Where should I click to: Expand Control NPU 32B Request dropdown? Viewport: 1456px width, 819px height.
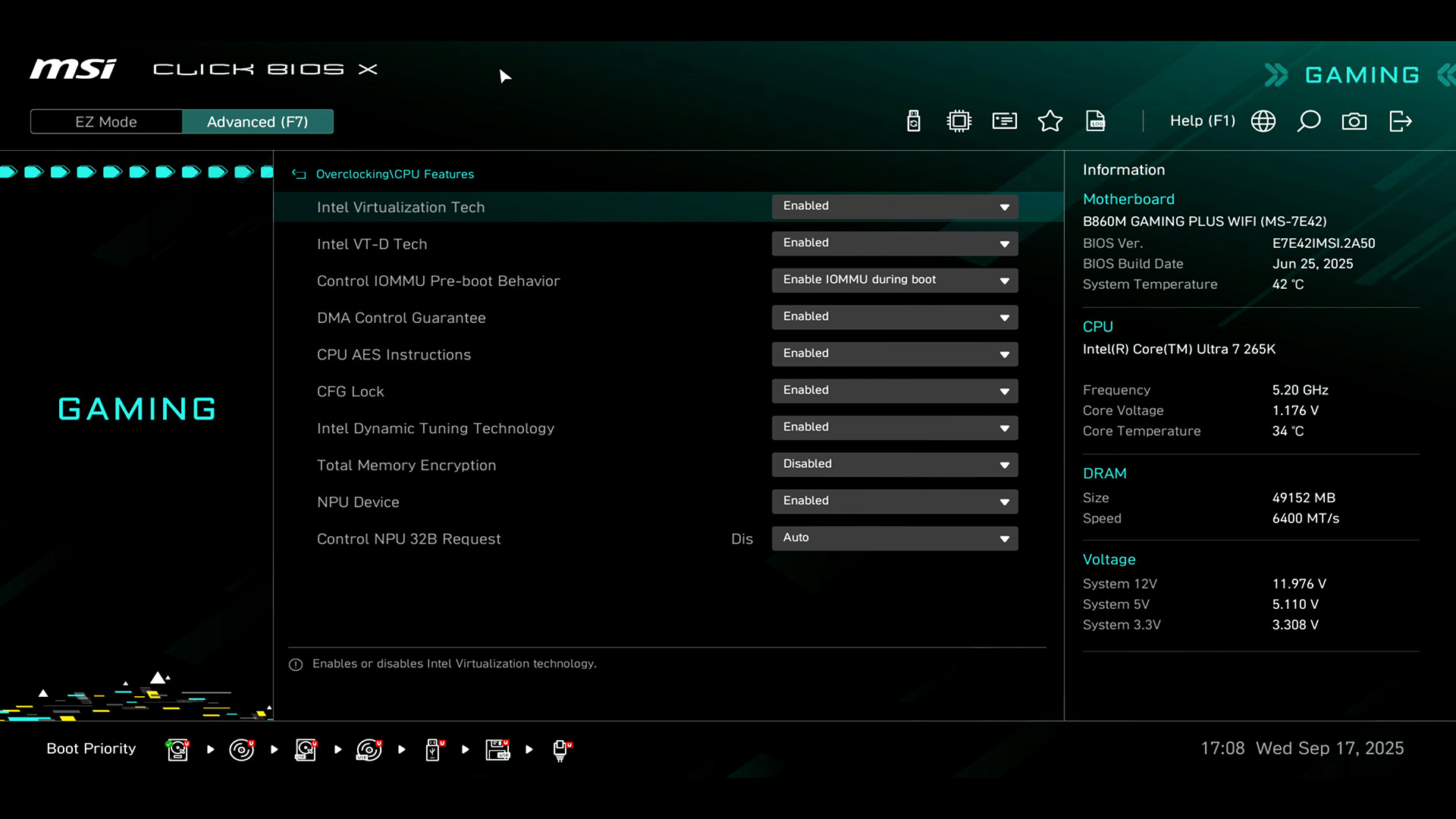[x=895, y=538]
